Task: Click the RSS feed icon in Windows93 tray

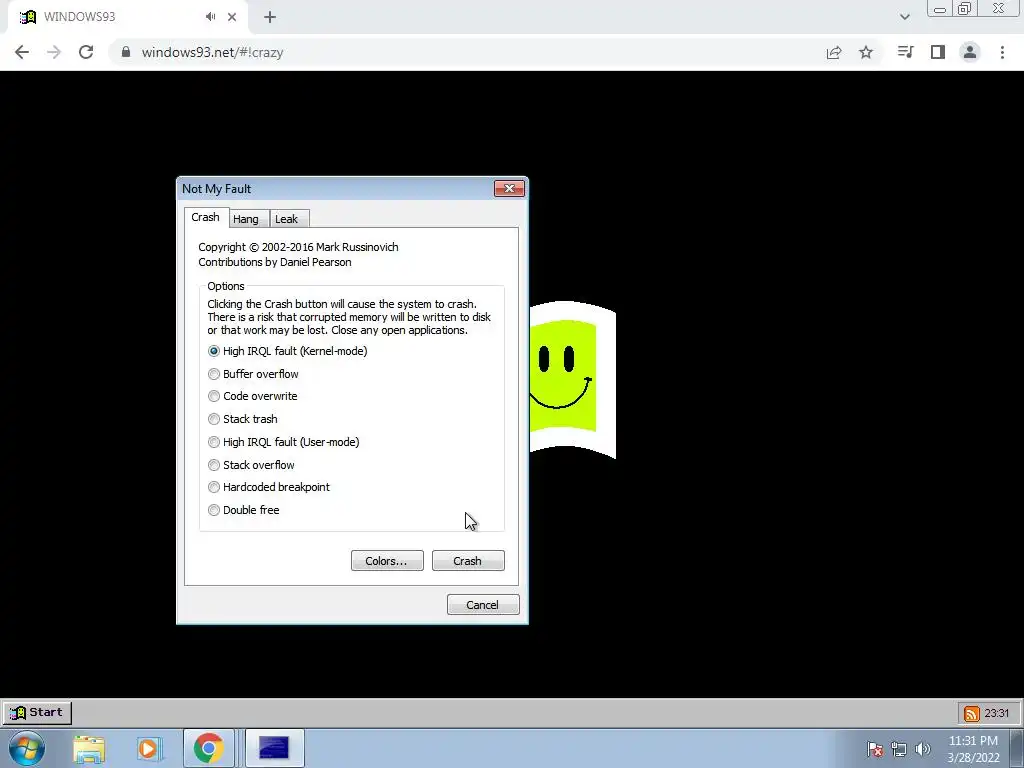Action: (x=972, y=713)
